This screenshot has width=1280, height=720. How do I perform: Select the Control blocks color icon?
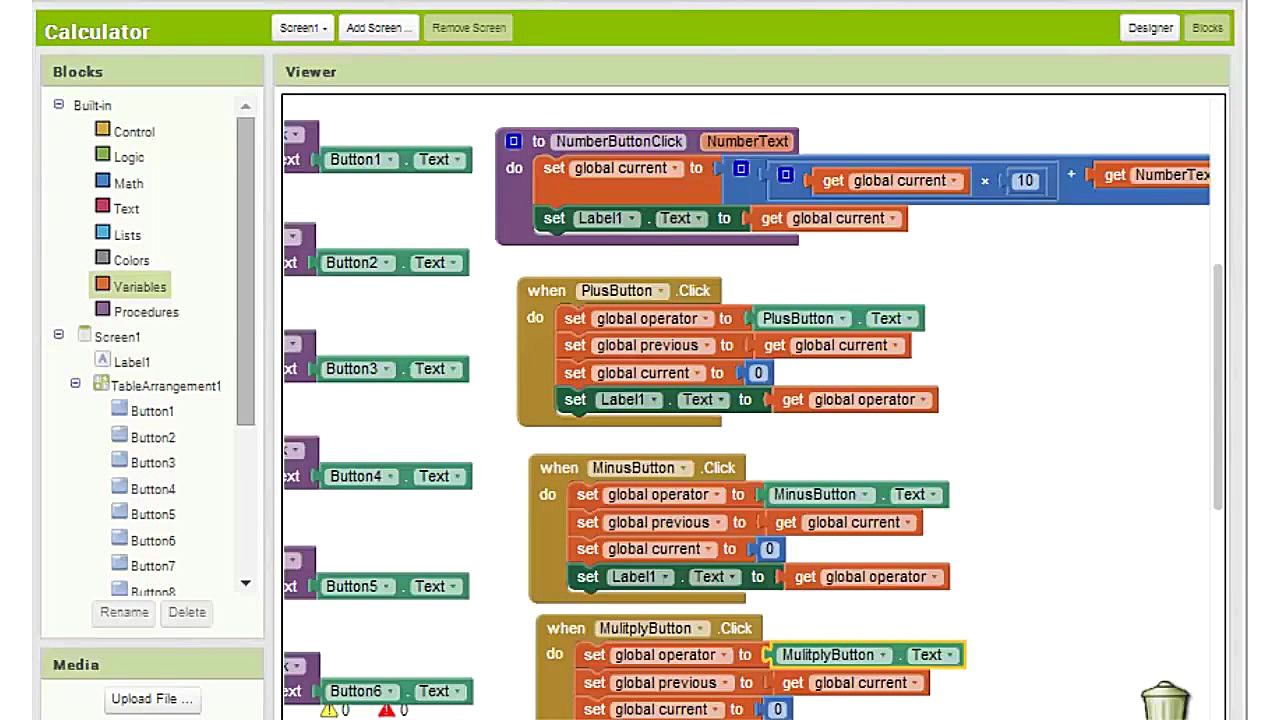point(102,129)
